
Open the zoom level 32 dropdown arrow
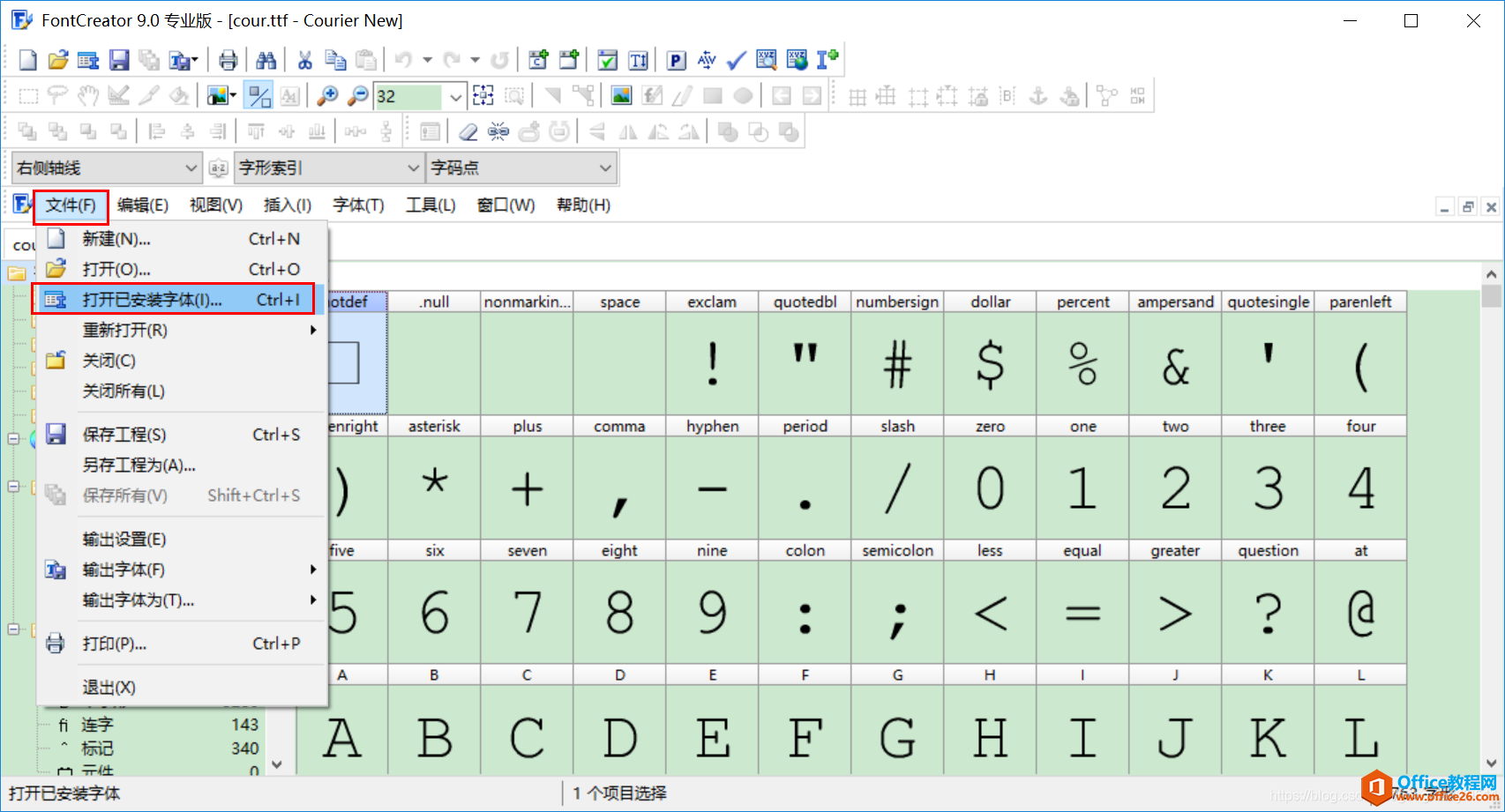[x=455, y=96]
